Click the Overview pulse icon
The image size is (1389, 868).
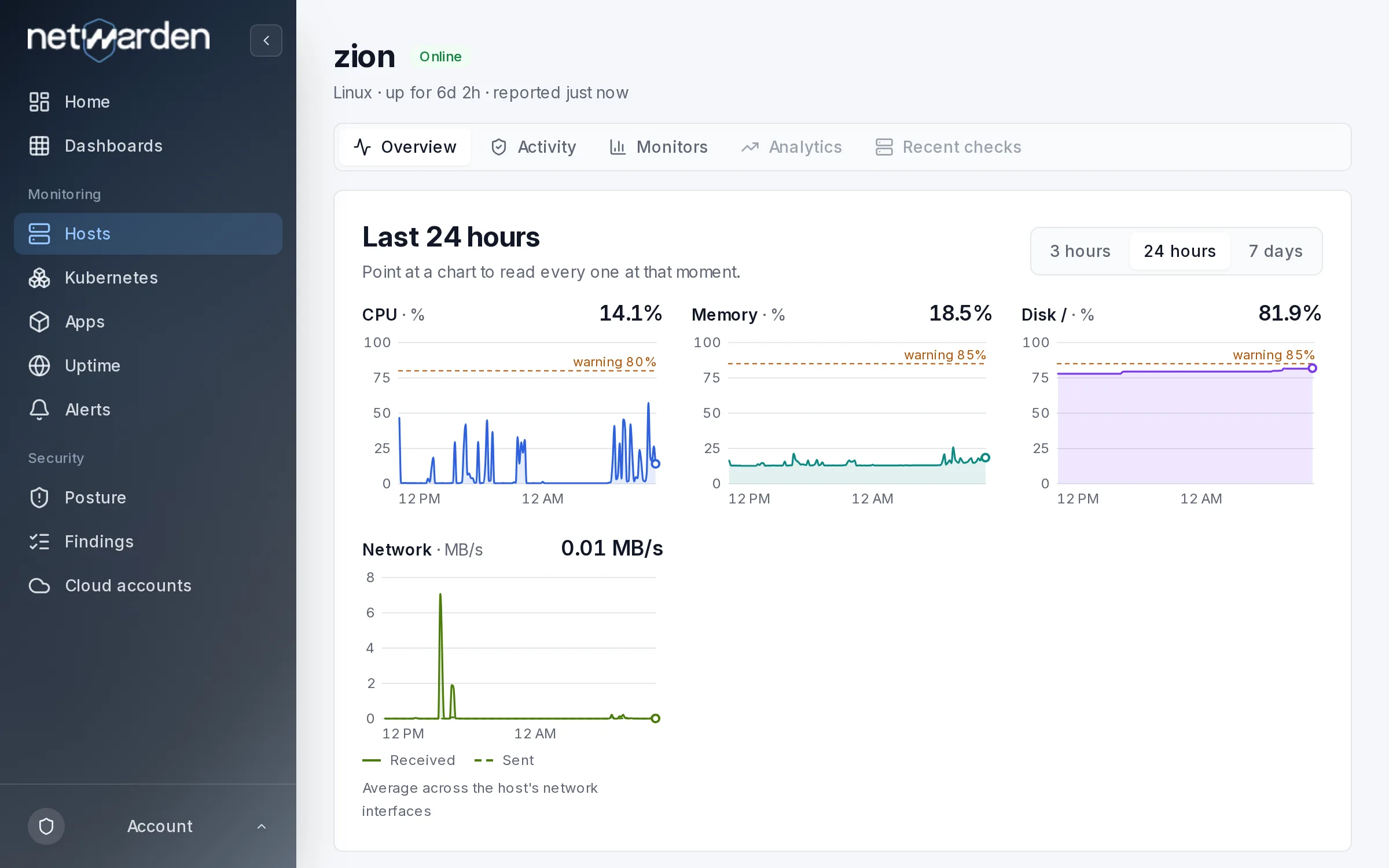(x=362, y=147)
